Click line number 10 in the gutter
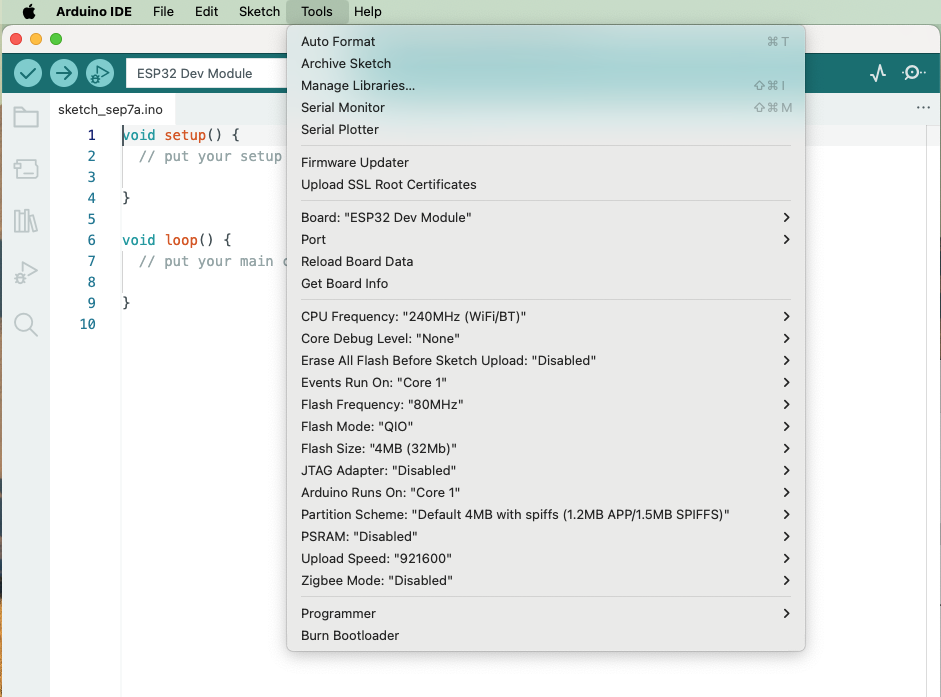 point(88,324)
